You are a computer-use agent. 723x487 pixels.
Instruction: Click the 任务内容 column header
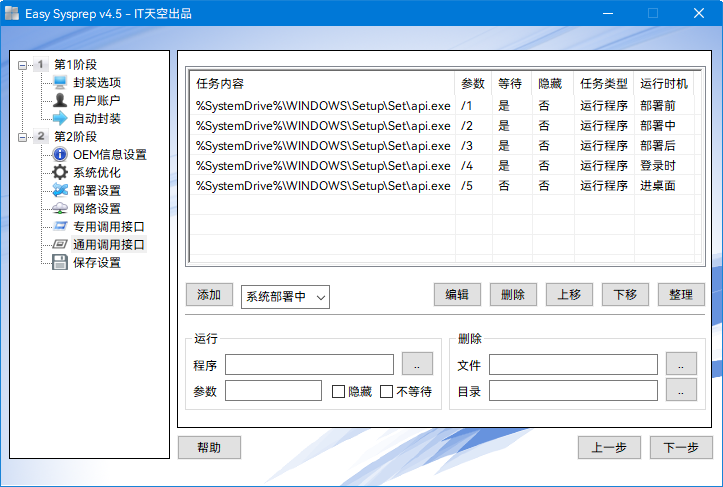(322, 83)
